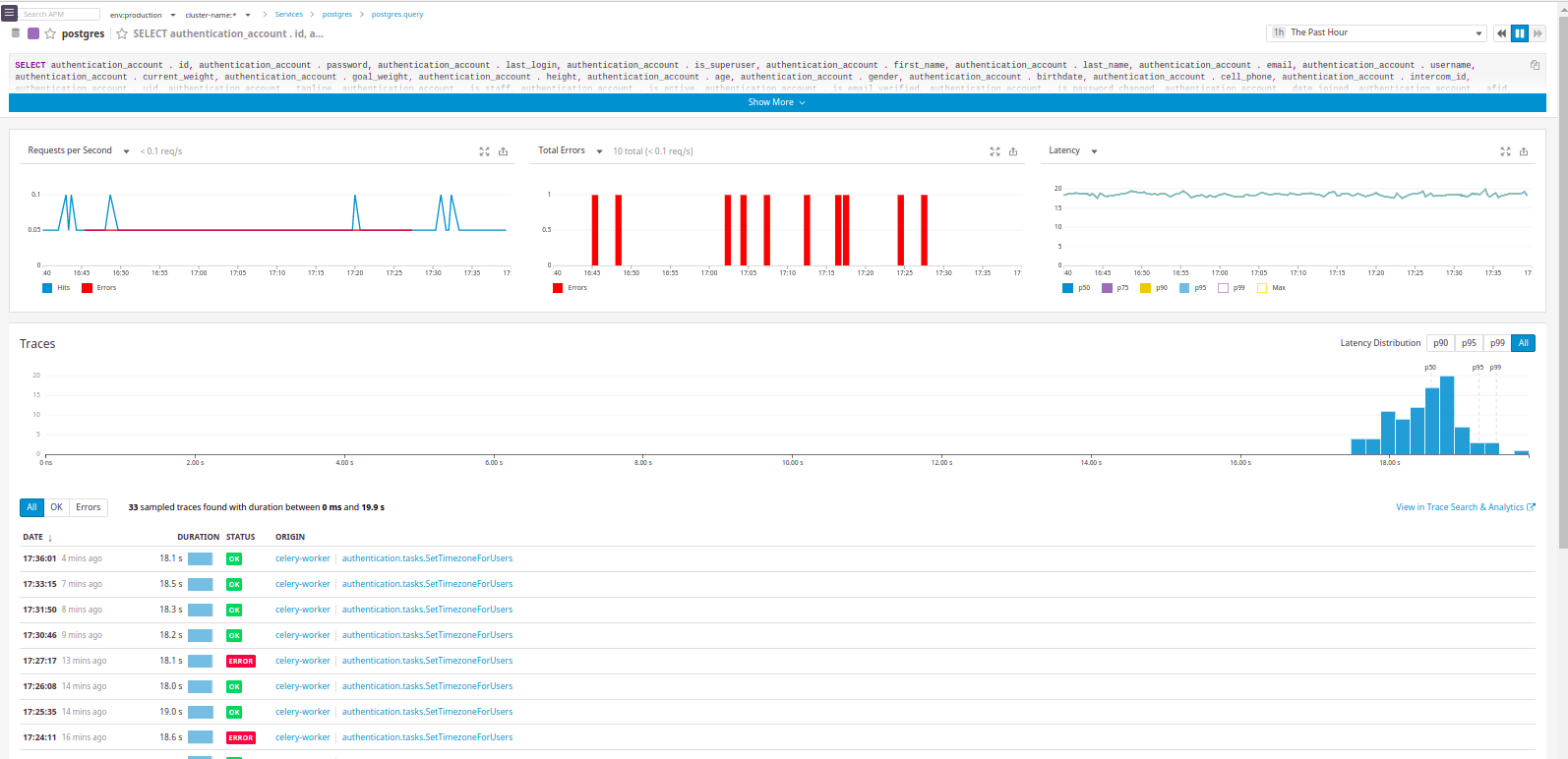Open the cluster-name filter dropdown
The width and height of the screenshot is (1568, 759).
pos(218,15)
